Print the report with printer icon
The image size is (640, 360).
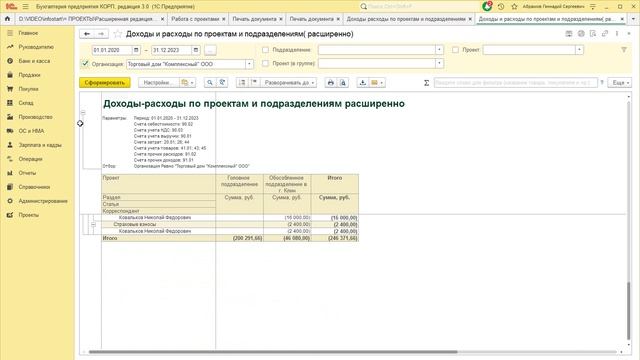tap(331, 83)
